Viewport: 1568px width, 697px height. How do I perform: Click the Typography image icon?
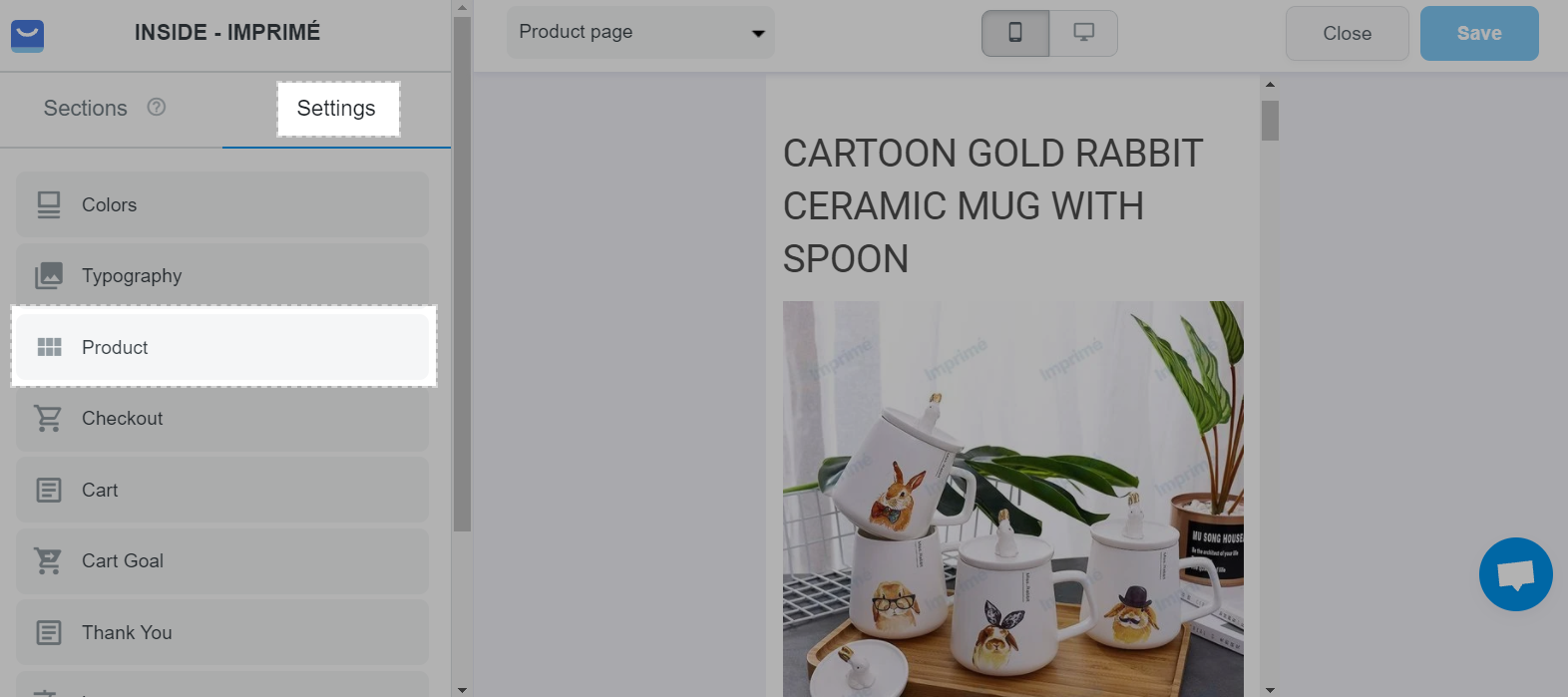pos(49,275)
